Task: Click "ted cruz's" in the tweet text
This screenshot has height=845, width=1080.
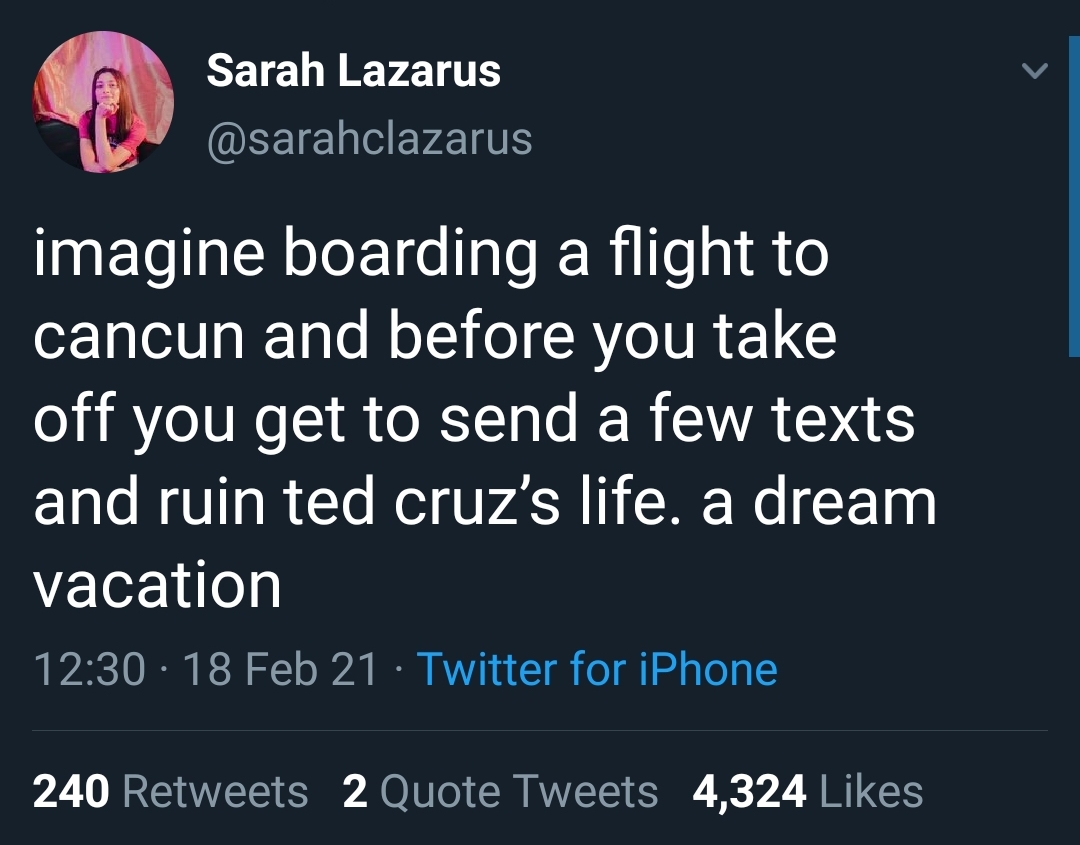Action: click(439, 503)
